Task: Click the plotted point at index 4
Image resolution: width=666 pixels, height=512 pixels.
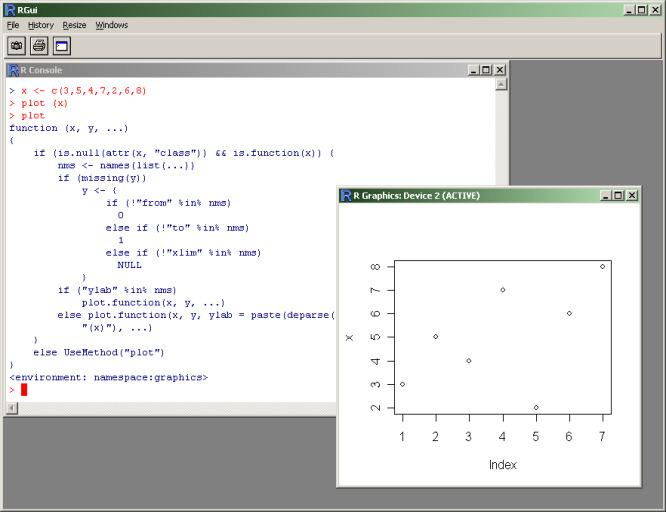Action: click(502, 290)
